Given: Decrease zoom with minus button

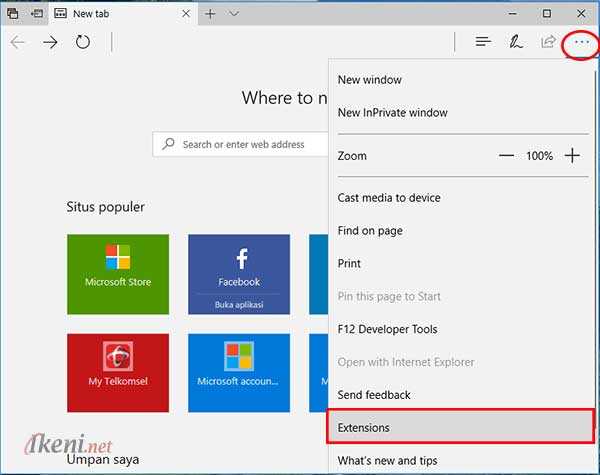Looking at the screenshot, I should 506,155.
